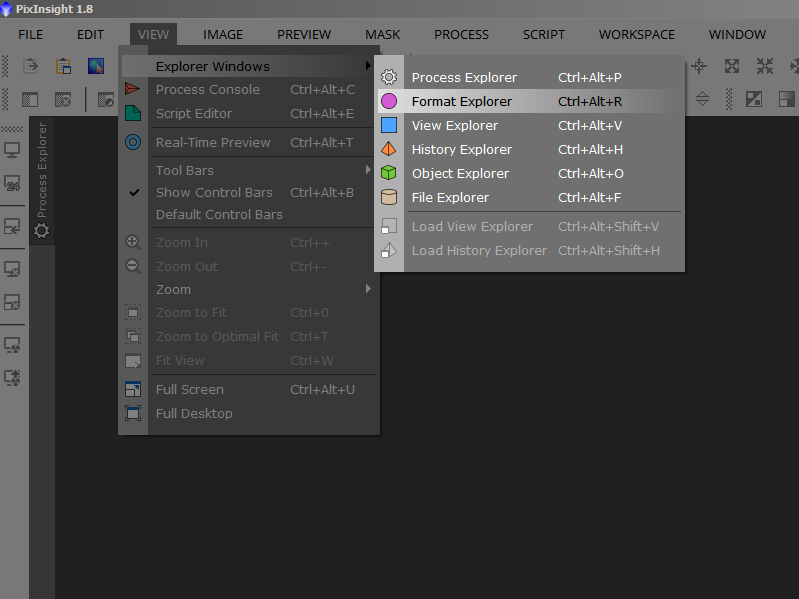This screenshot has width=799, height=599.
Task: Open the EDIT menu
Action: (90, 35)
